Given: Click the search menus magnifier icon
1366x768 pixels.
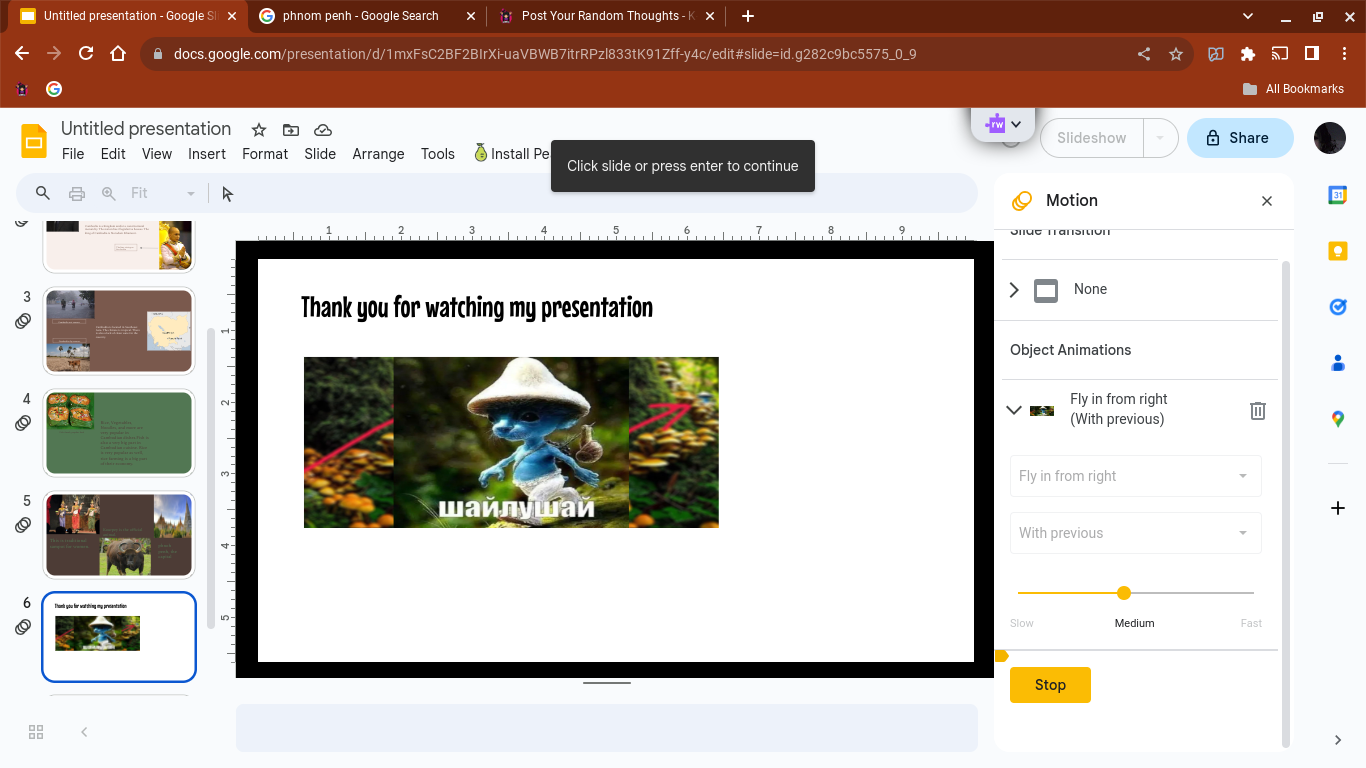Looking at the screenshot, I should 43,193.
